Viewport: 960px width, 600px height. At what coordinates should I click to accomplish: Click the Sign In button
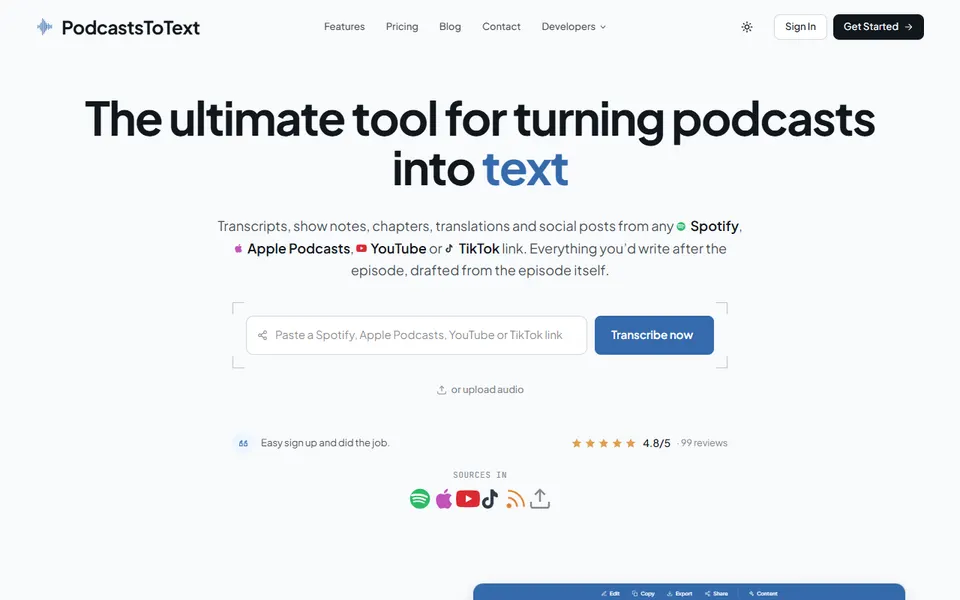point(800,27)
